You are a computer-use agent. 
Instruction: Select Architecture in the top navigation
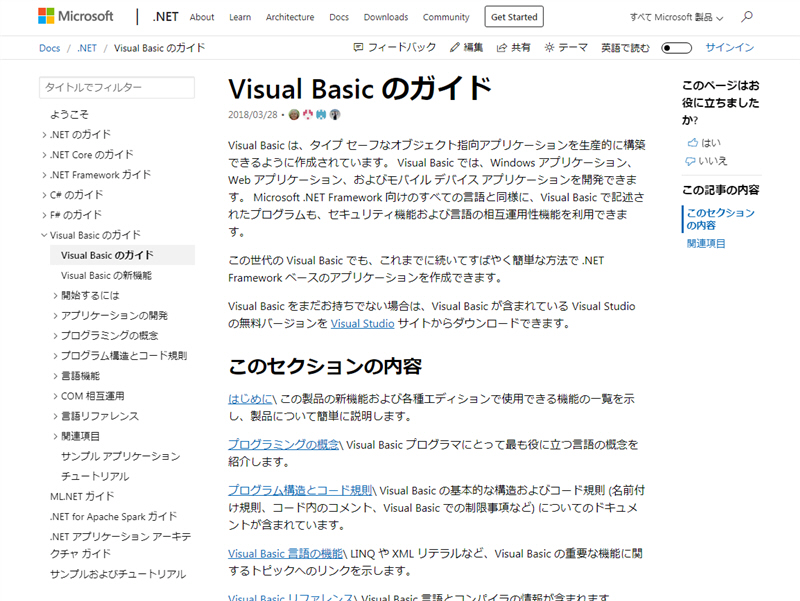pyautogui.click(x=290, y=17)
